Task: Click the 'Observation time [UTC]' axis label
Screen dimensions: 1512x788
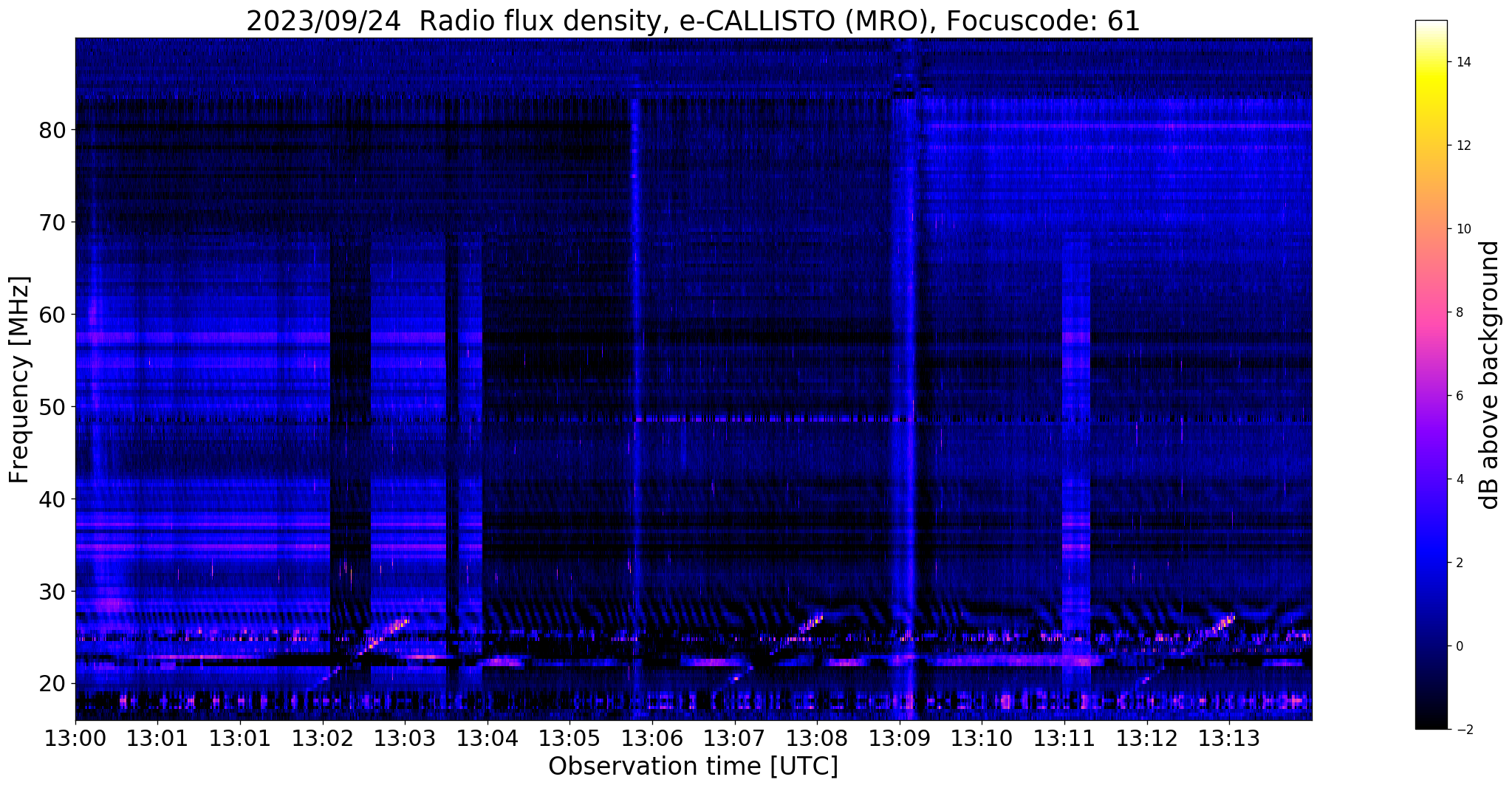Action: click(x=693, y=767)
